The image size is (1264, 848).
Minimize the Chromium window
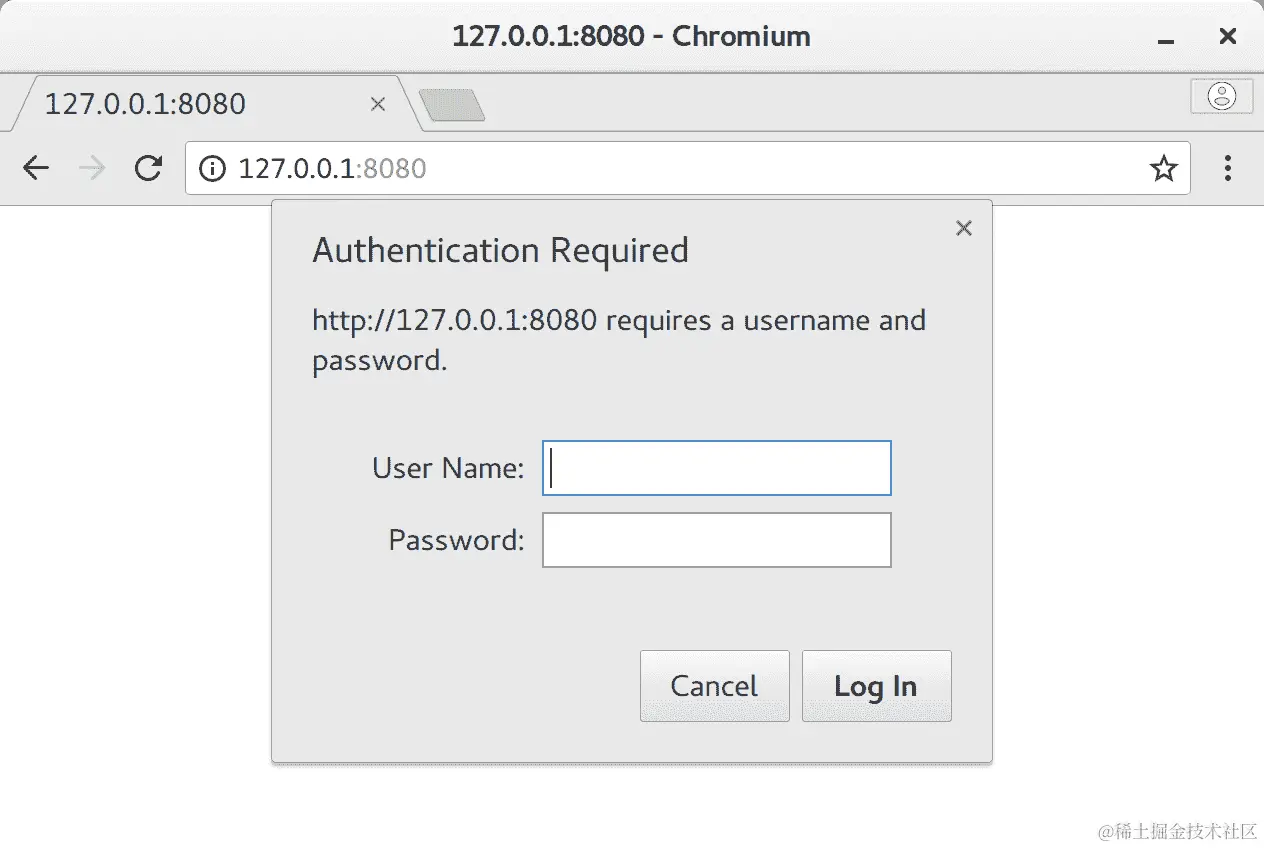[x=1165, y=39]
